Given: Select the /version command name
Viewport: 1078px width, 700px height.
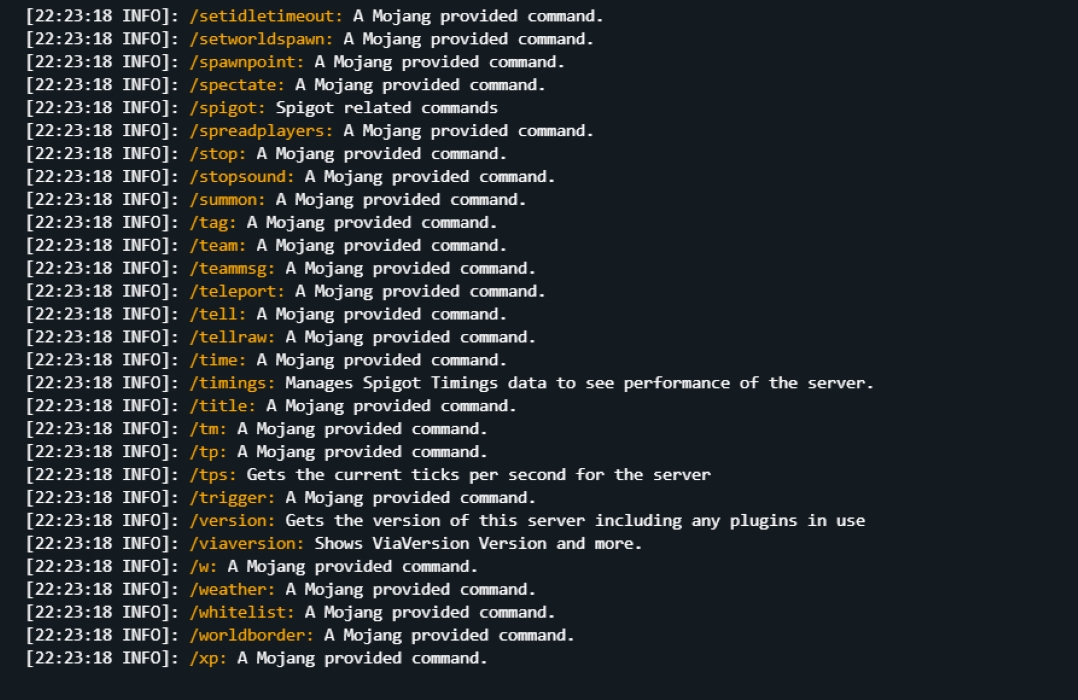Looking at the screenshot, I should point(231,521).
